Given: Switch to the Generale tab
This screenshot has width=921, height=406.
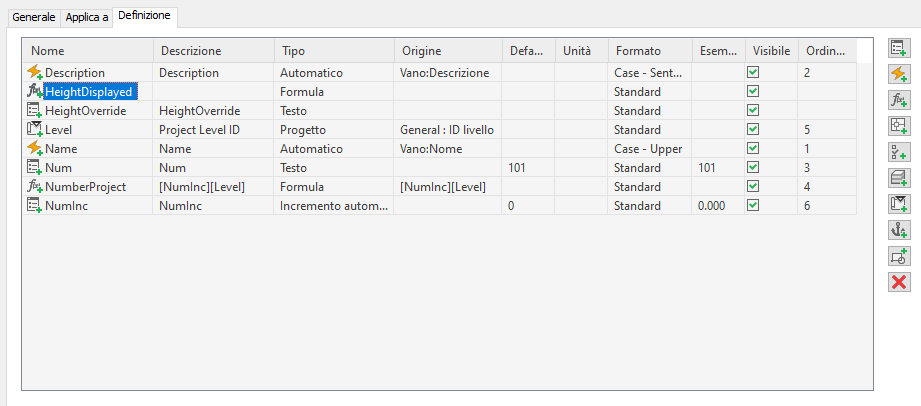Looking at the screenshot, I should pos(33,17).
